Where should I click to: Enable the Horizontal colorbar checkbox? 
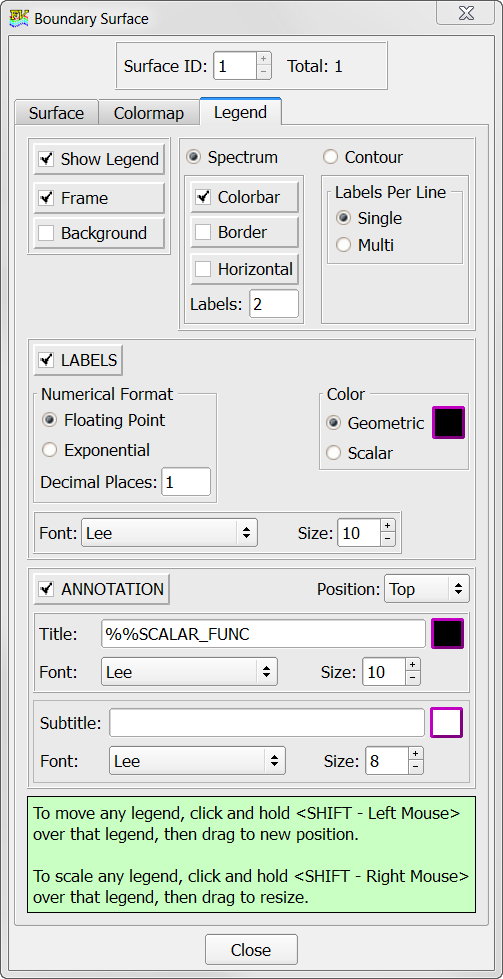245,270
